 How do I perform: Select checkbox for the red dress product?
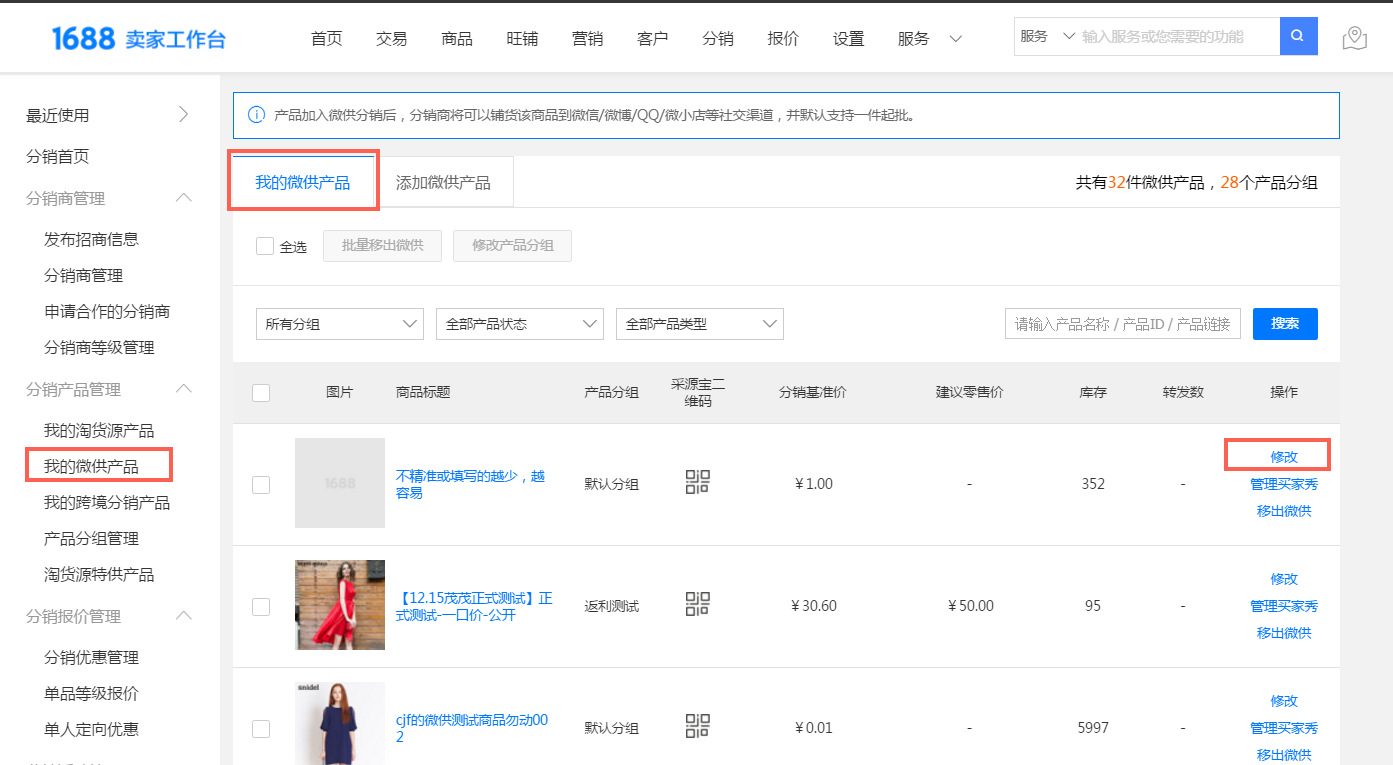pos(261,606)
